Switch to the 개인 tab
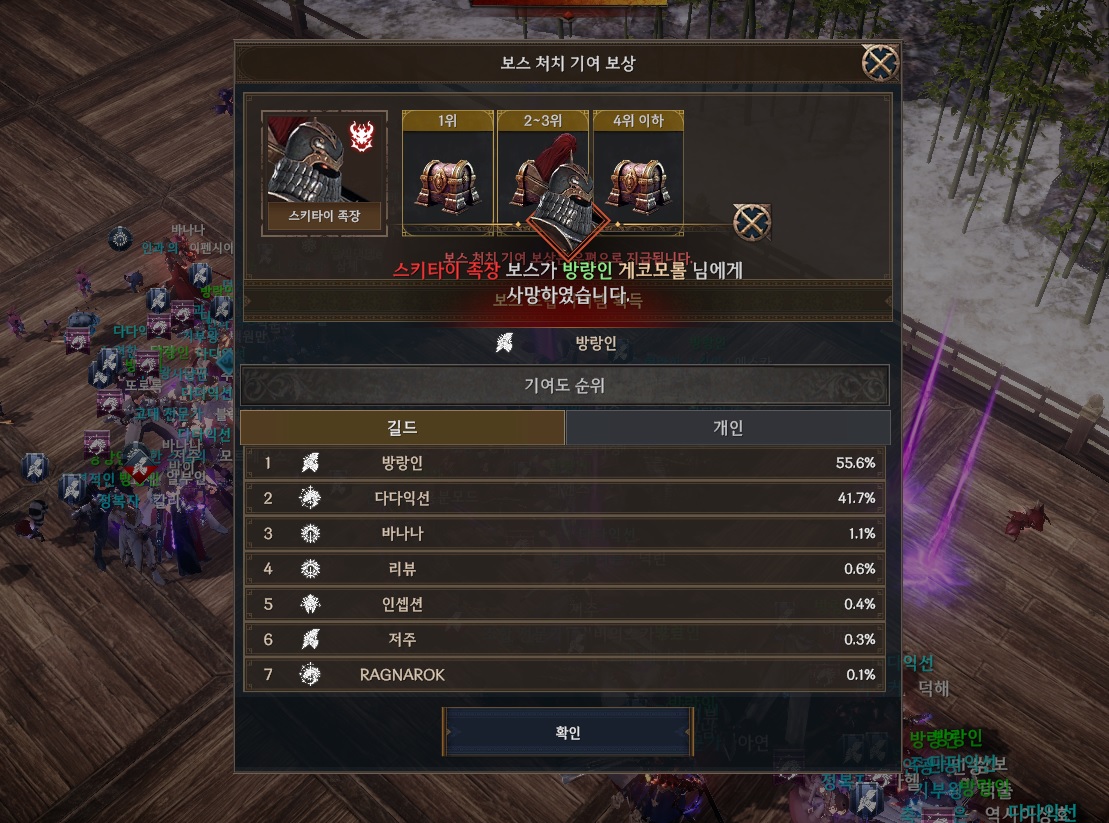Screen dimensions: 1109x823 click(x=728, y=427)
